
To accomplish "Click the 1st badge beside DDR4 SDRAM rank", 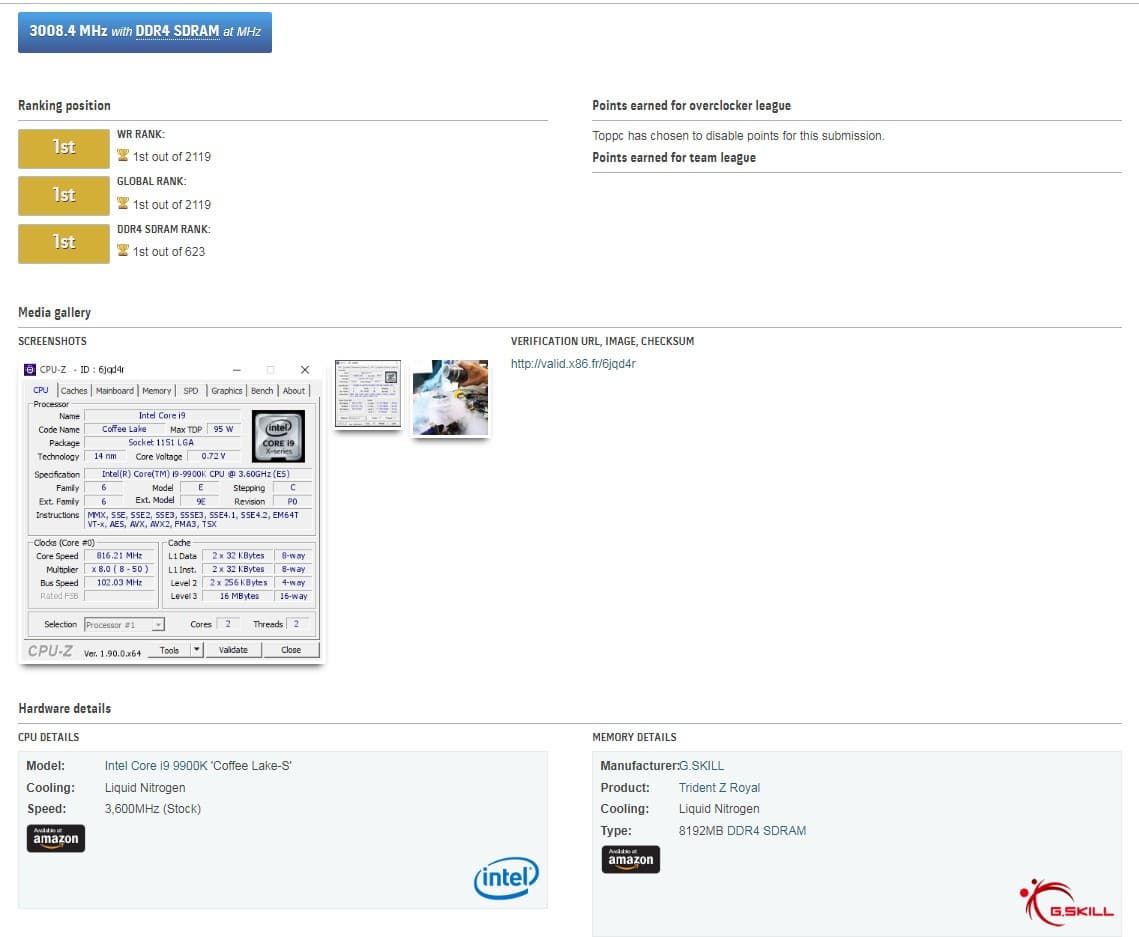I will (64, 243).
